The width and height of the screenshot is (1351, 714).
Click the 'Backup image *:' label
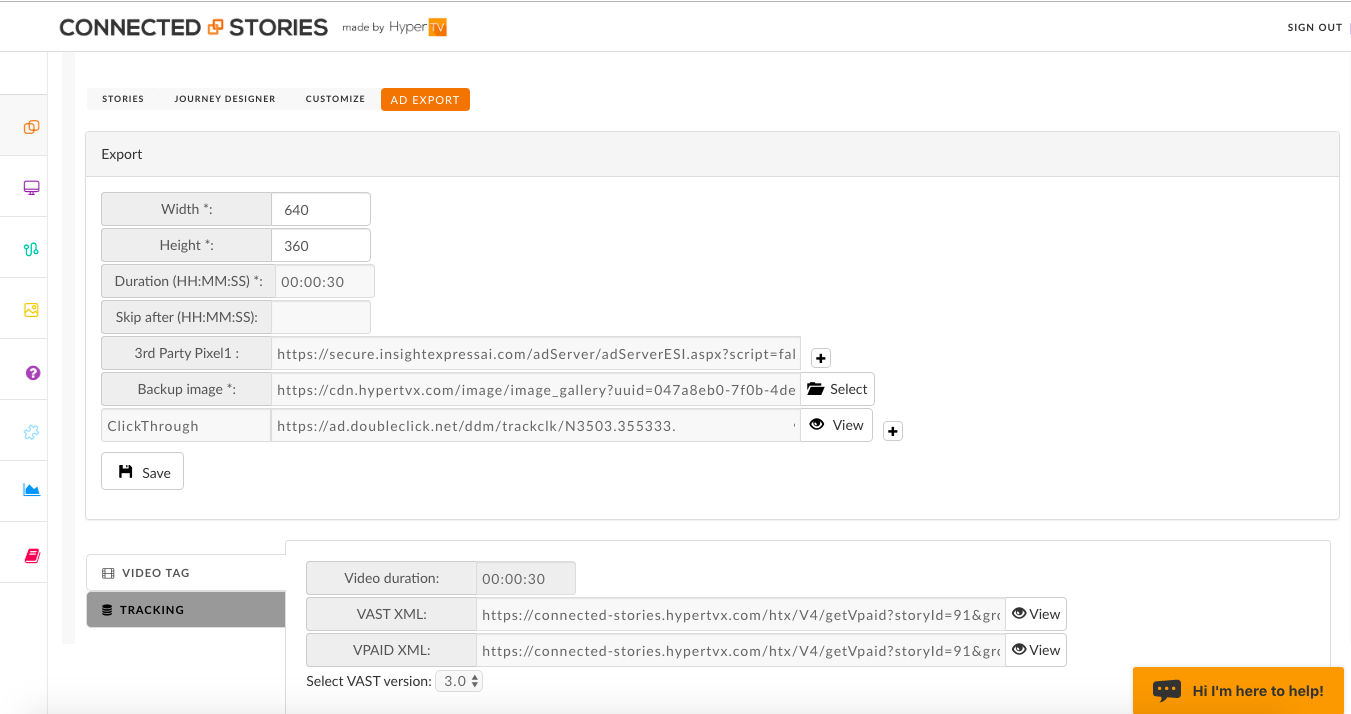coord(186,389)
